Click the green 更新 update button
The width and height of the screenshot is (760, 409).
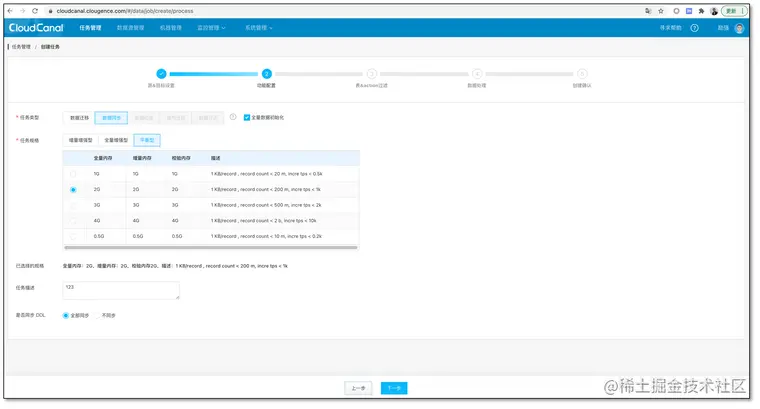click(734, 11)
